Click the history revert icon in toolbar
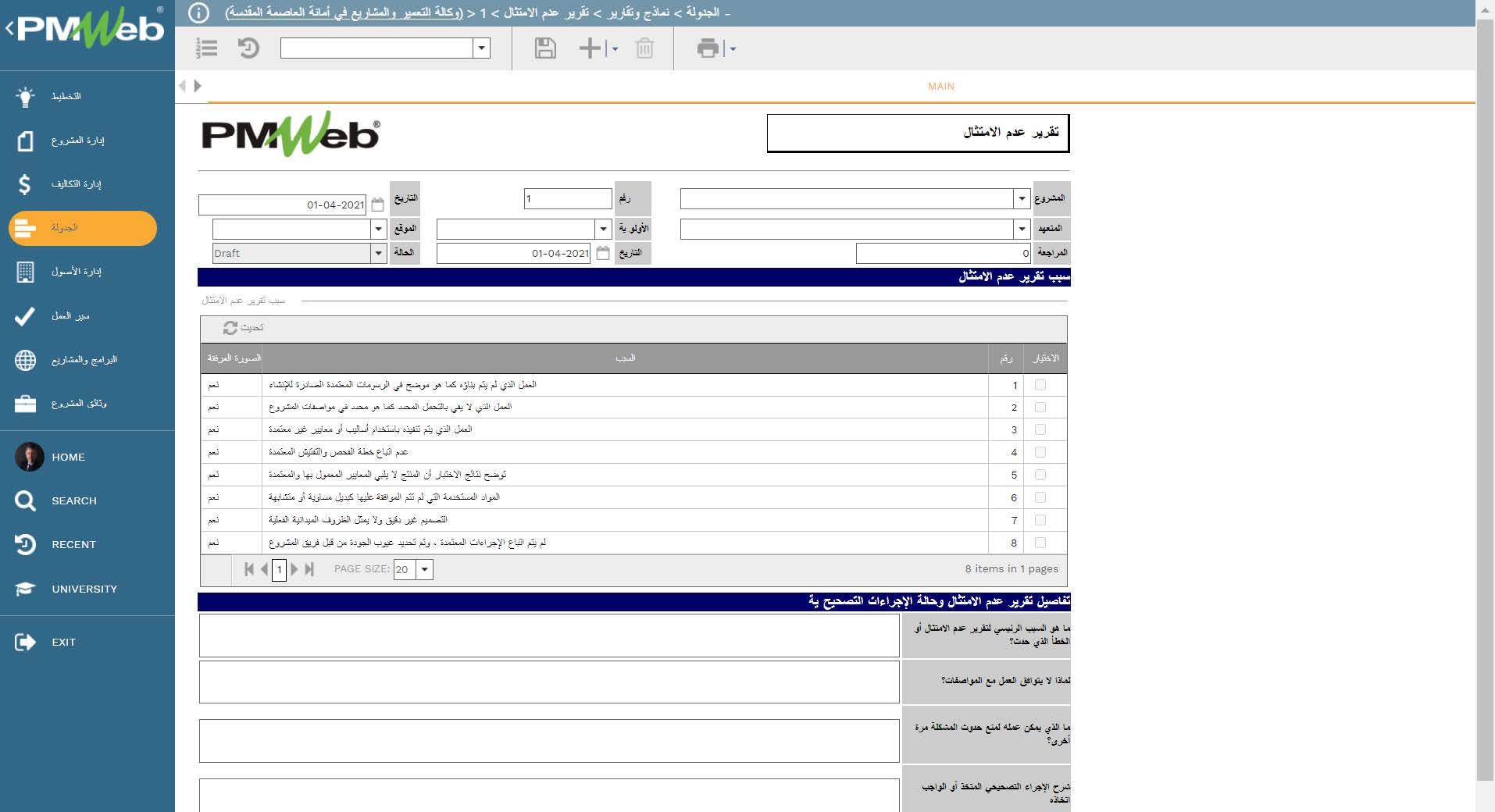The image size is (1495, 812). 248,48
